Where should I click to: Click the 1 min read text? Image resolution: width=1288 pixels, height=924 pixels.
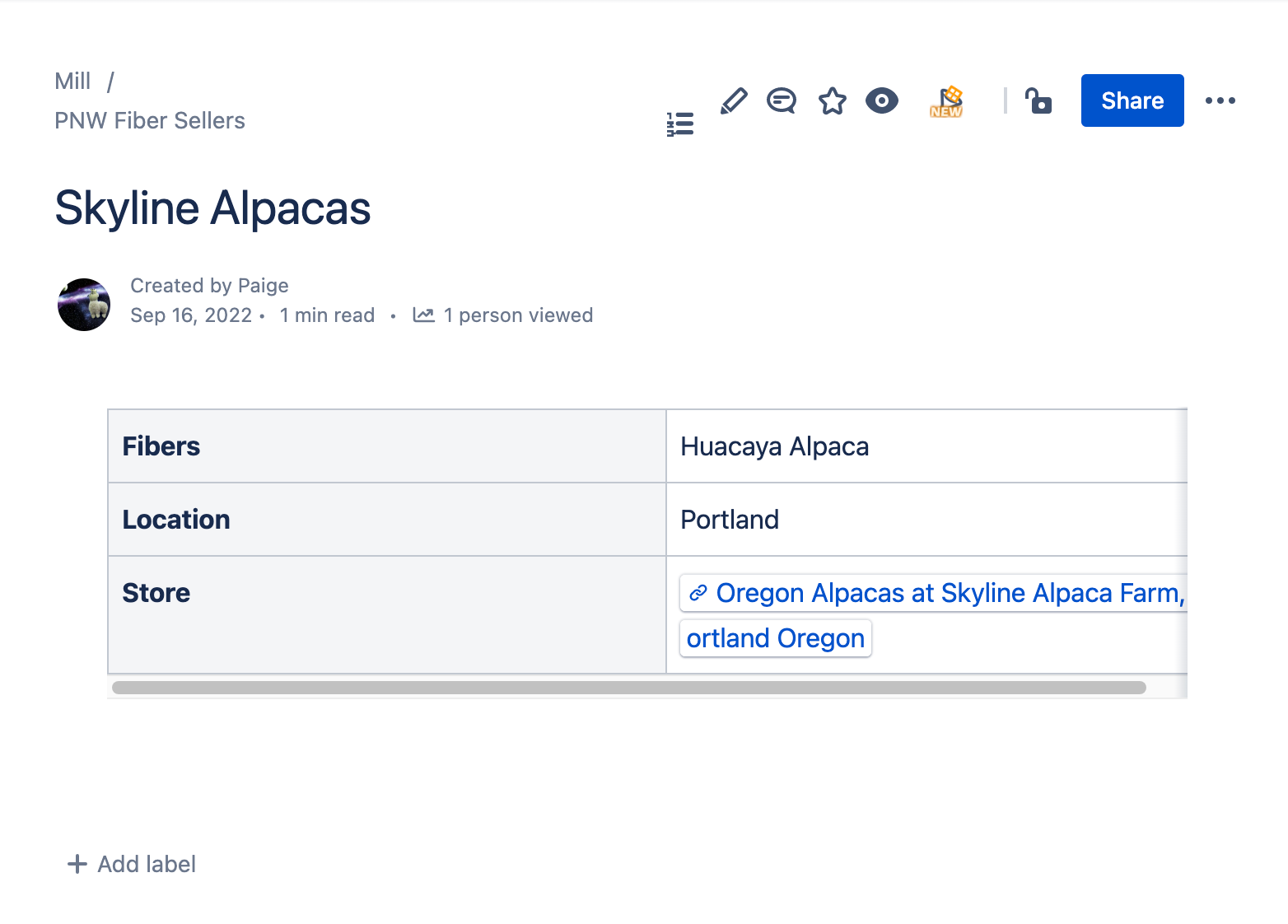[x=327, y=315]
